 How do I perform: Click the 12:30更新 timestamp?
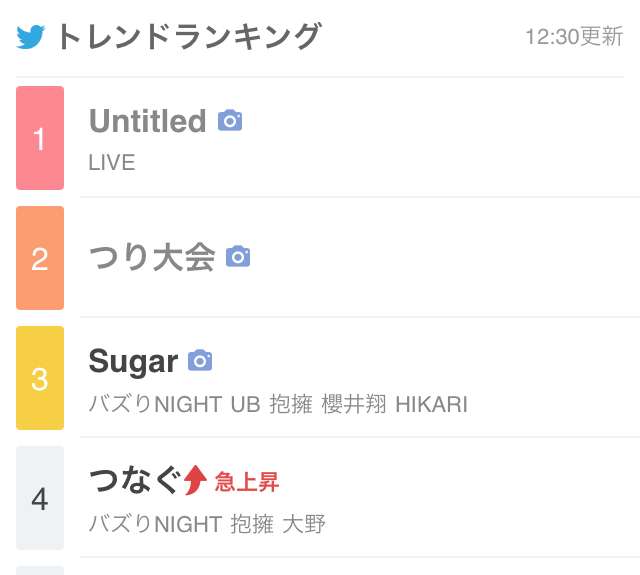click(574, 37)
